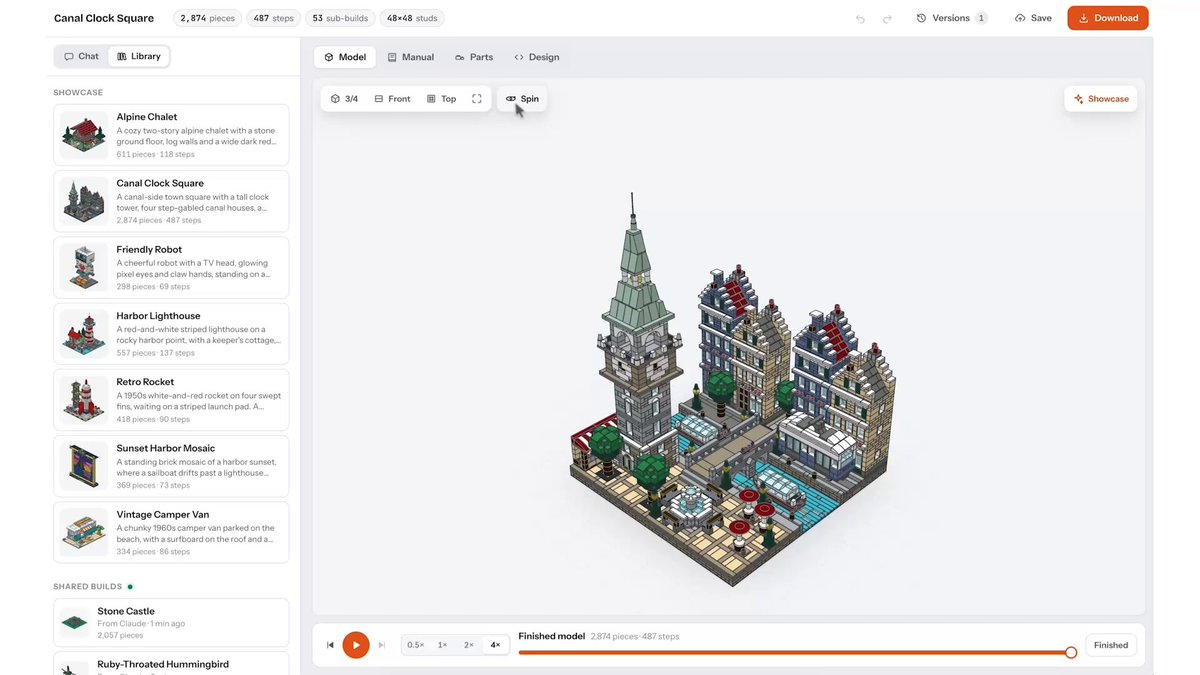
Task: Select the Ruby-Throated Hummingbird title
Action: [163, 664]
